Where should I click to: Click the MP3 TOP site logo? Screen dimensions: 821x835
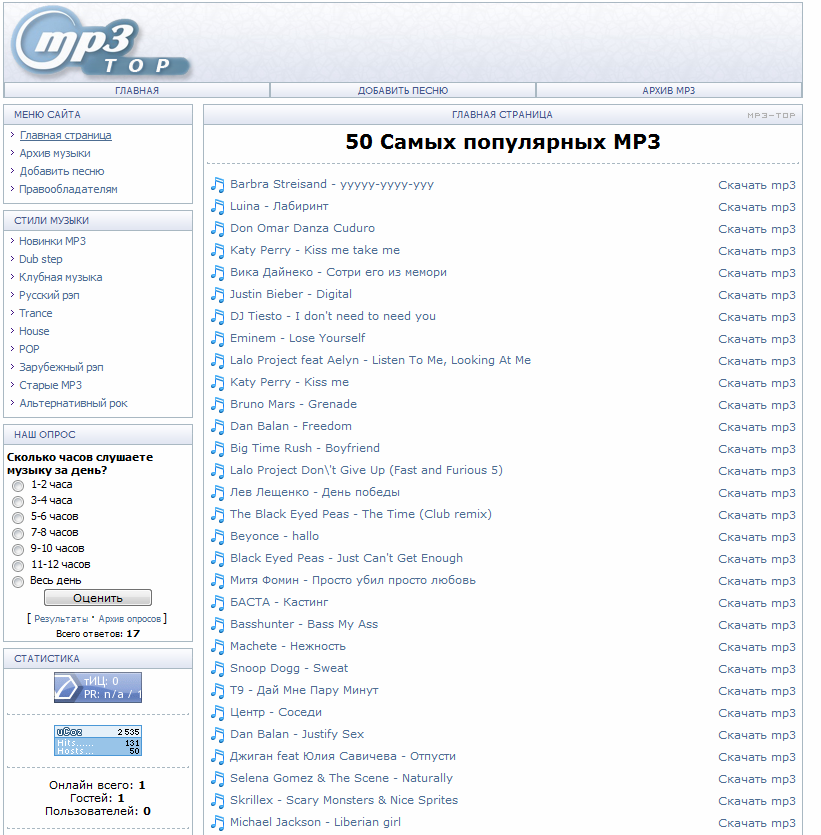(101, 44)
